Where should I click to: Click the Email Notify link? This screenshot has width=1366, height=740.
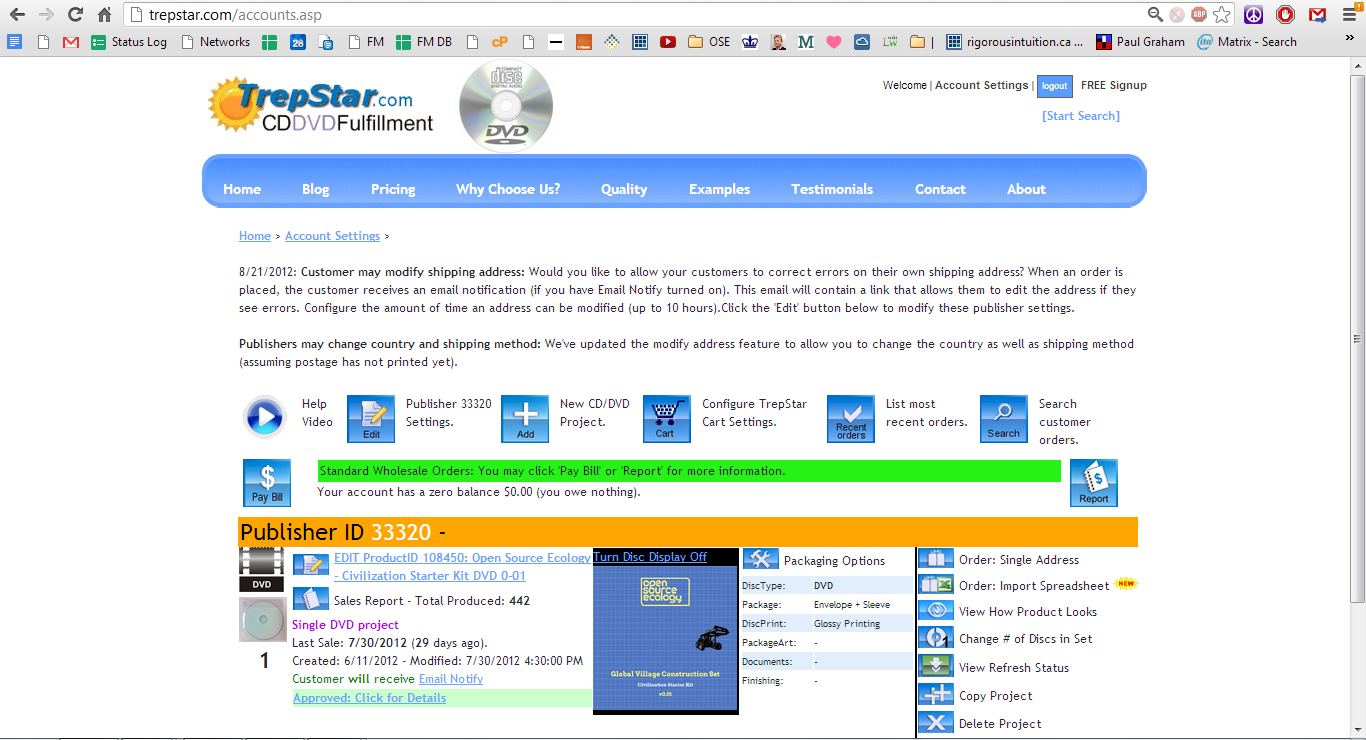tap(451, 679)
